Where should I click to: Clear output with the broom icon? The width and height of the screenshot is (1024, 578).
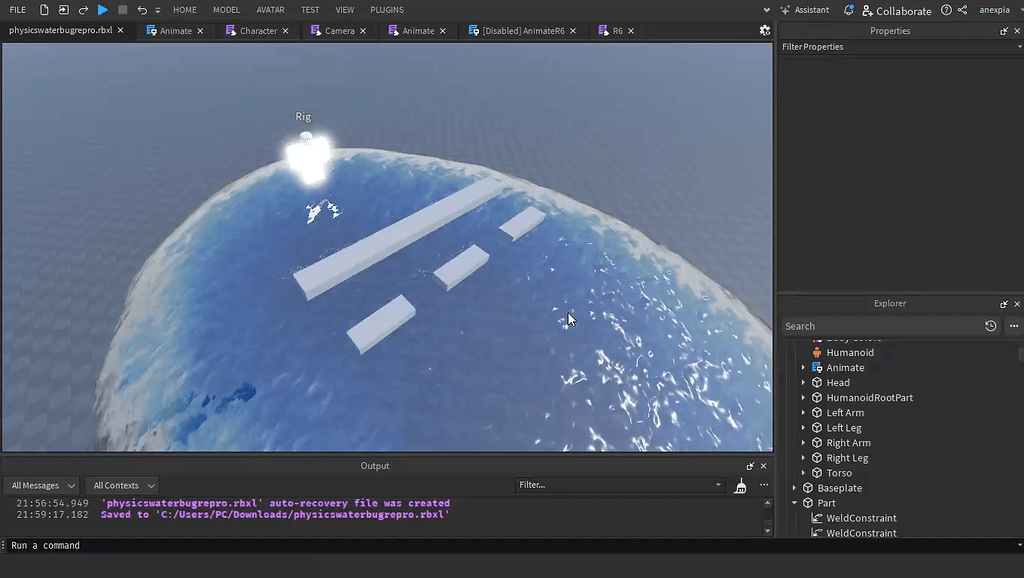[740, 485]
